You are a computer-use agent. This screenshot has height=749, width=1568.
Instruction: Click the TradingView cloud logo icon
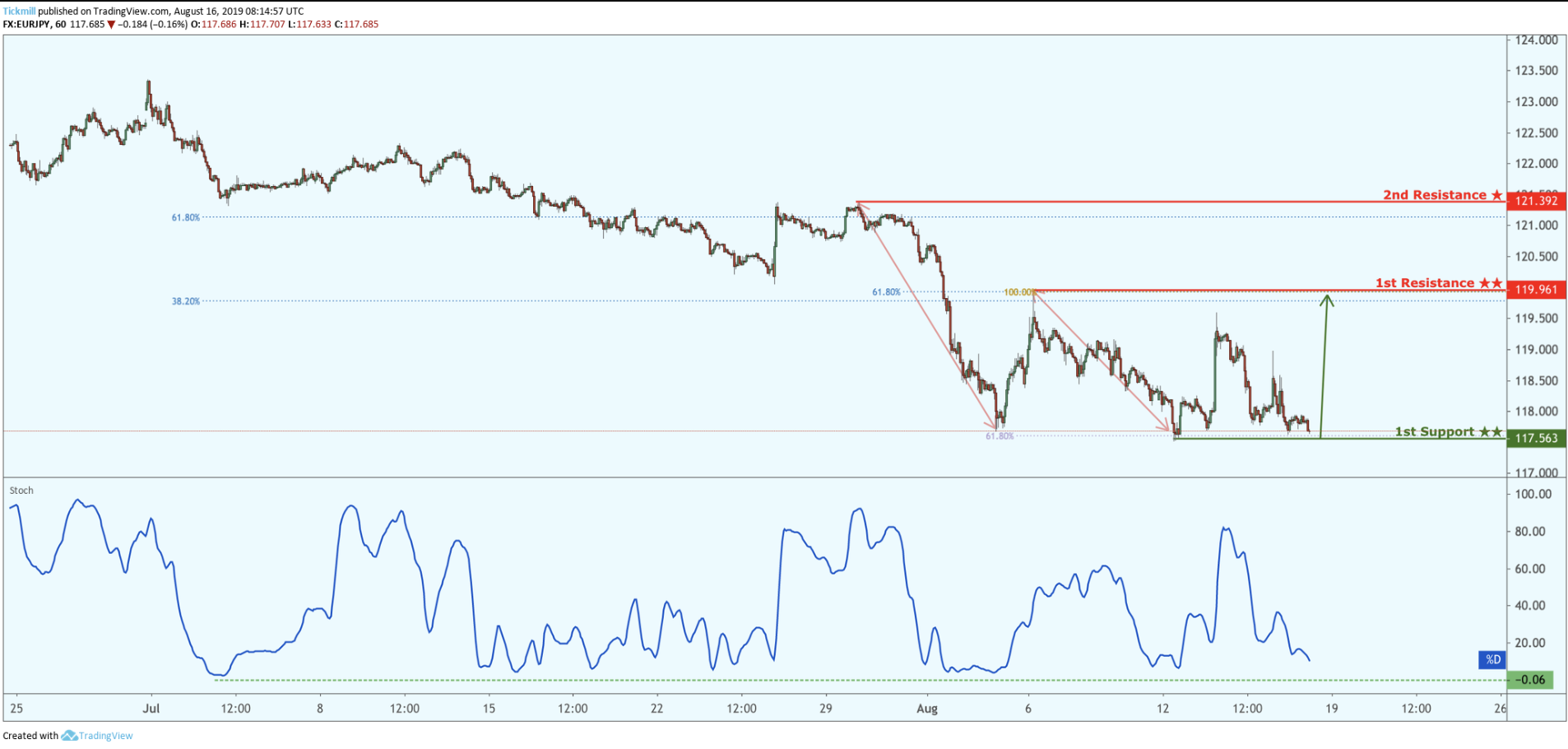(69, 736)
